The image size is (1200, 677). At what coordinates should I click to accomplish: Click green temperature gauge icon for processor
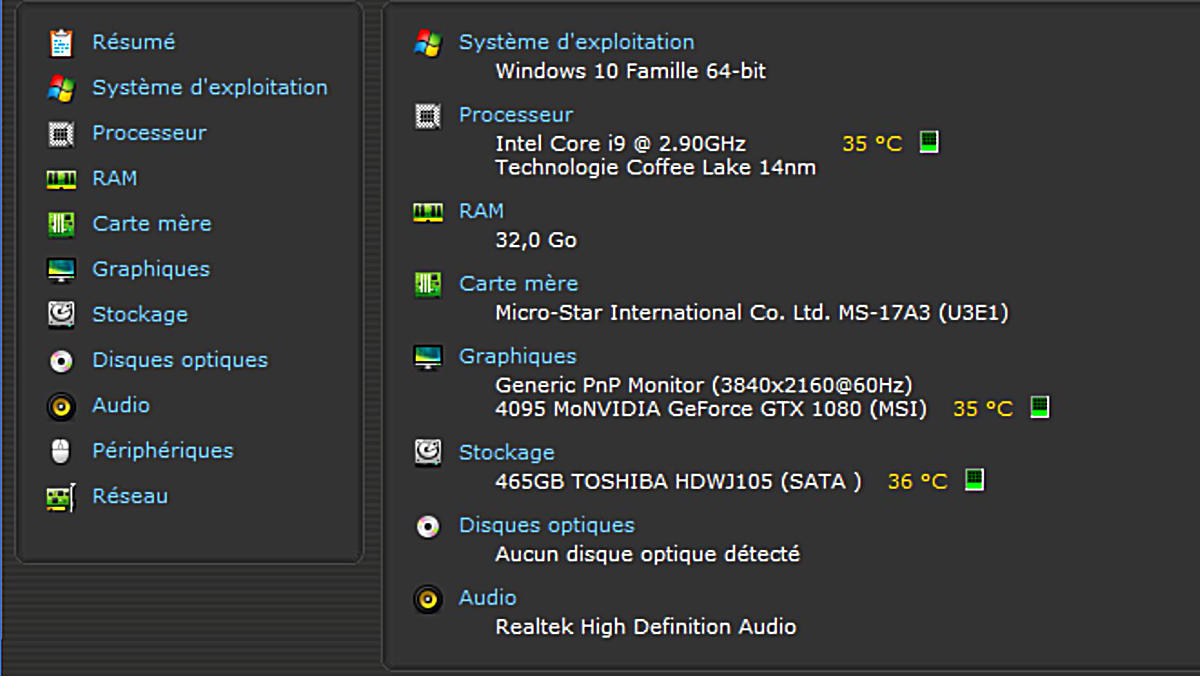929,142
